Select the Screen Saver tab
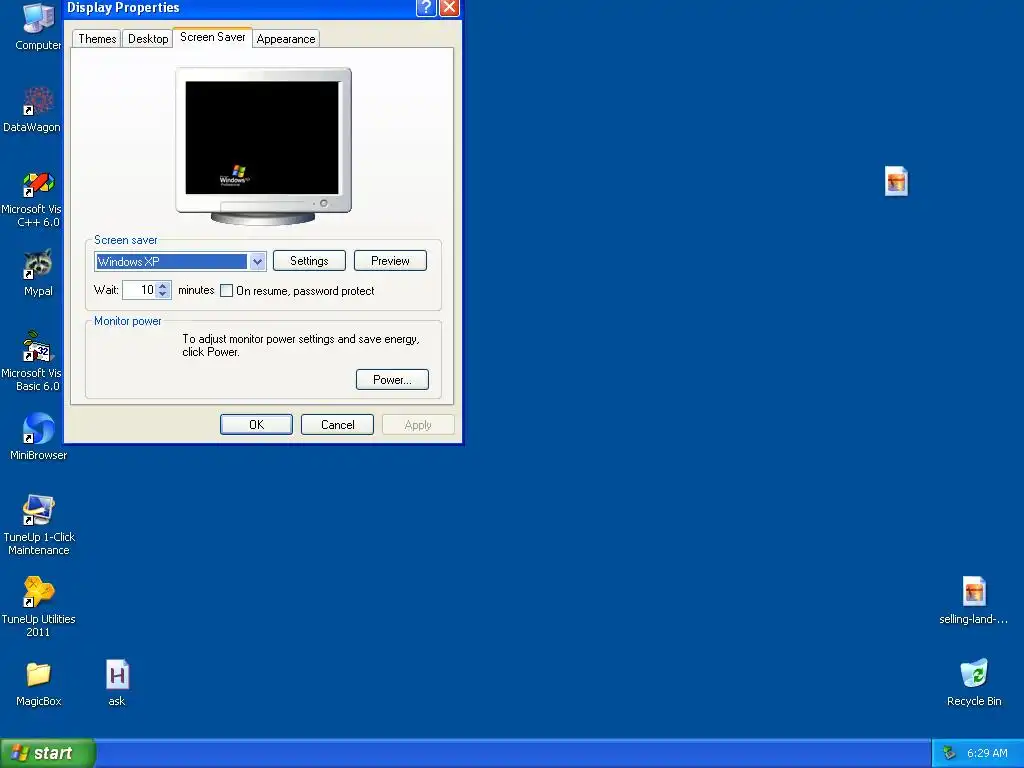The image size is (1024, 768). pyautogui.click(x=212, y=37)
